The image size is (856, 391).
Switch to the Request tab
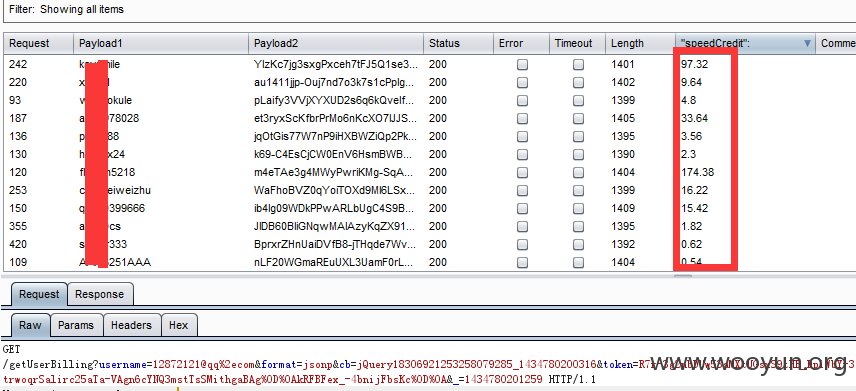[x=39, y=294]
